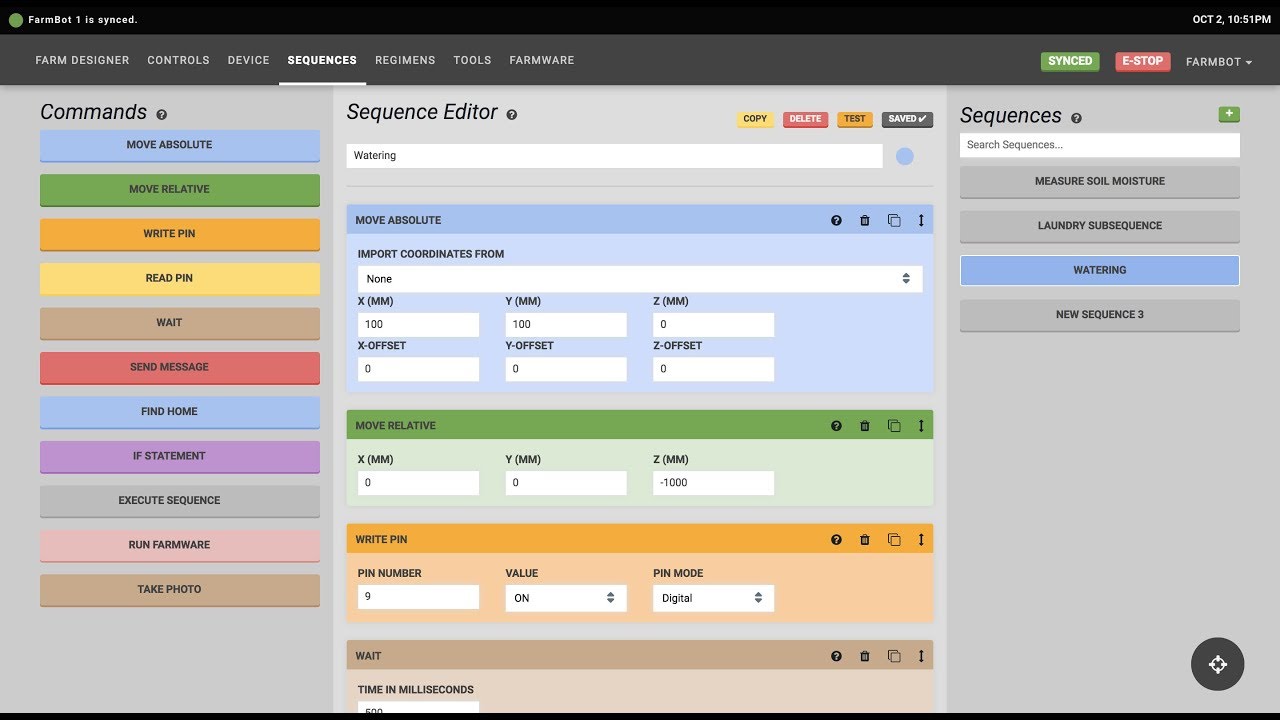The width and height of the screenshot is (1280, 720).
Task: Focus the Search Sequences field
Action: [1100, 145]
